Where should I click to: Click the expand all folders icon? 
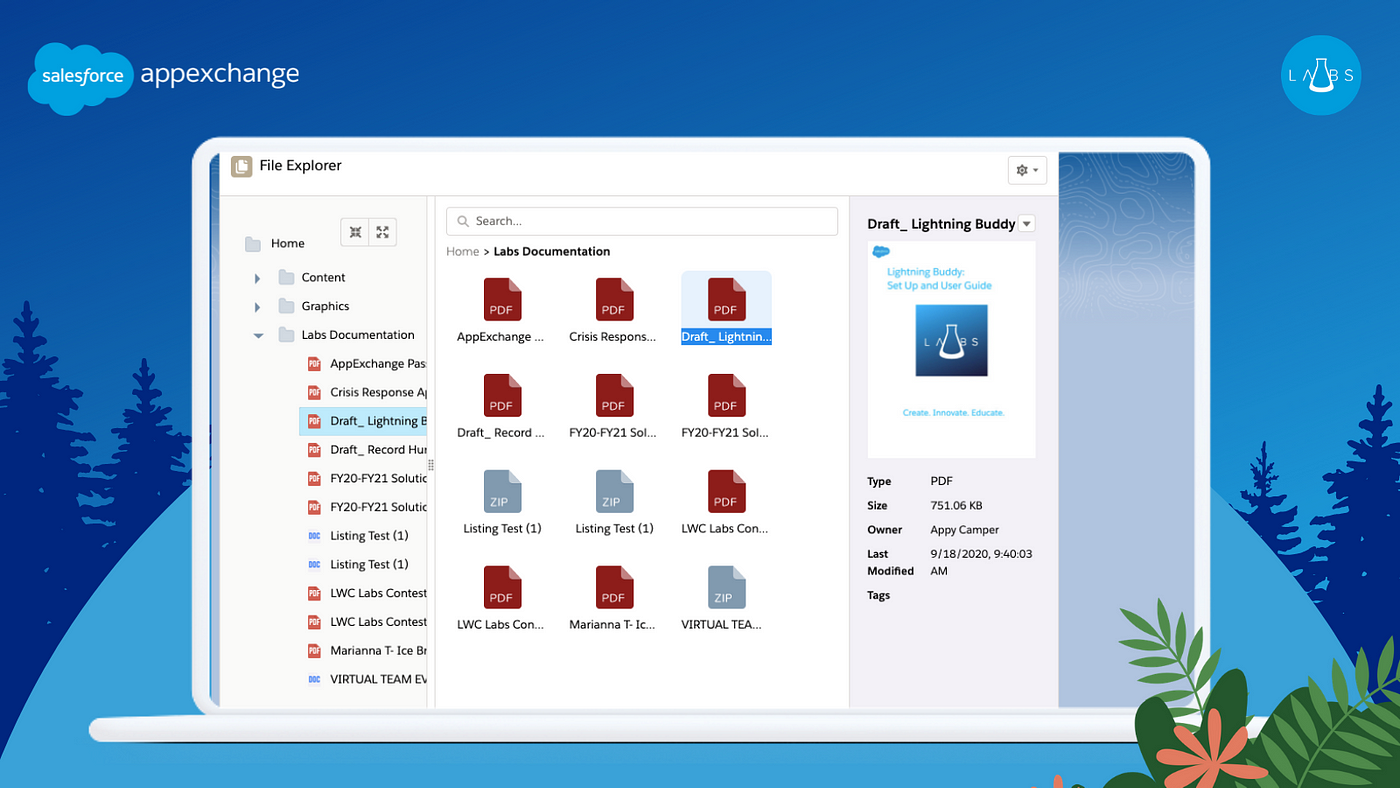(x=382, y=232)
